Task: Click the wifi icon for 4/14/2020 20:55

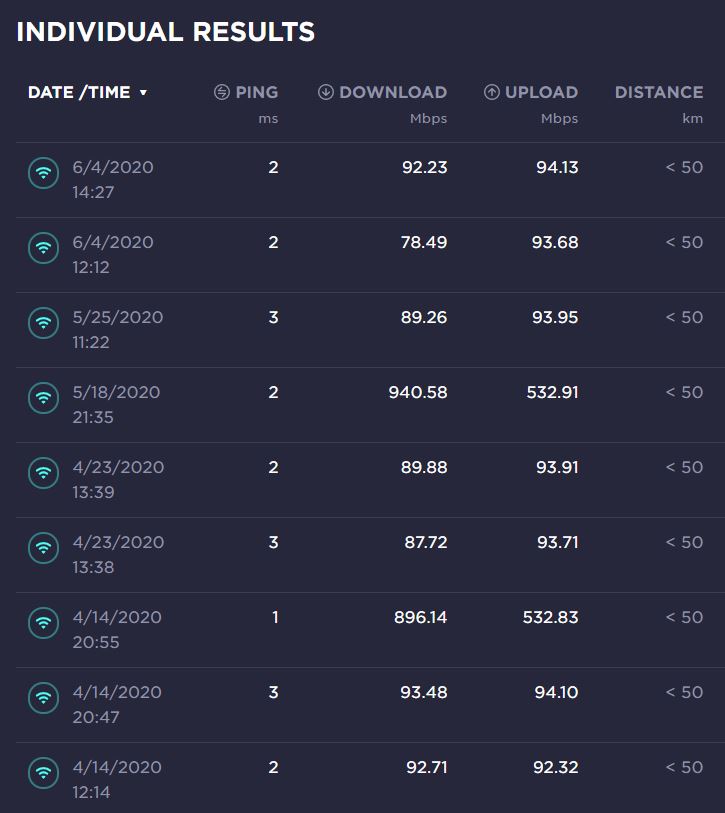Action: tap(44, 623)
